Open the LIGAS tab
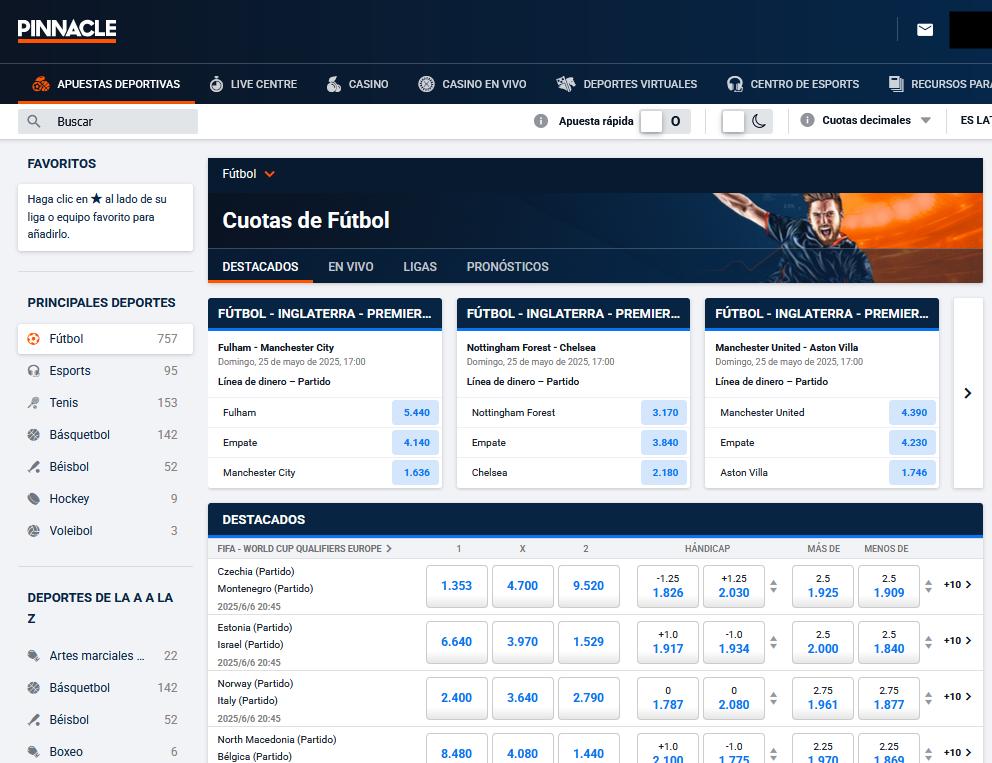This screenshot has height=763, width=992. (x=420, y=267)
